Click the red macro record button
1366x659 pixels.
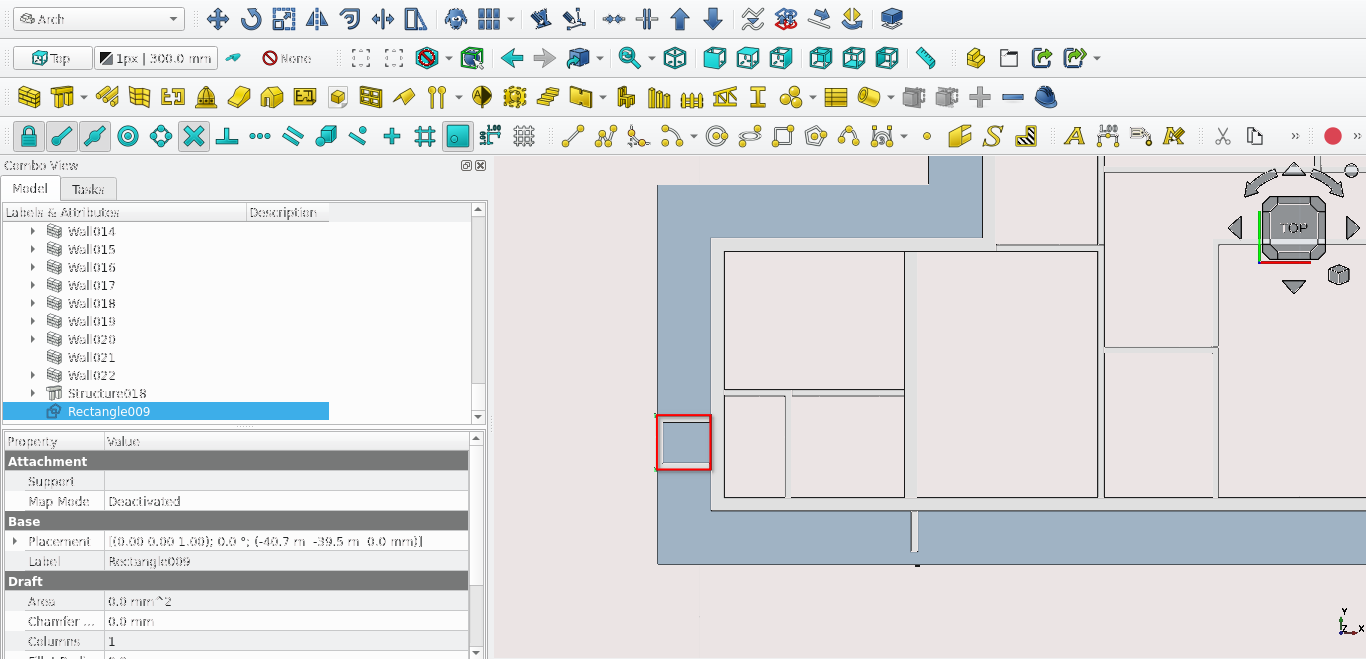[1332, 136]
